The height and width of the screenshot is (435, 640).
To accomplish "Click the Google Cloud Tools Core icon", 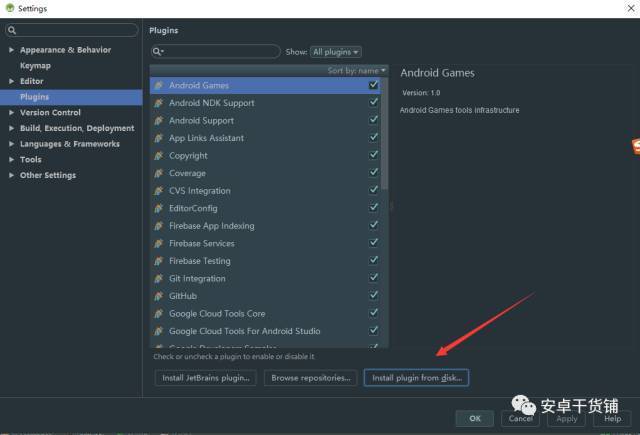I will [159, 313].
